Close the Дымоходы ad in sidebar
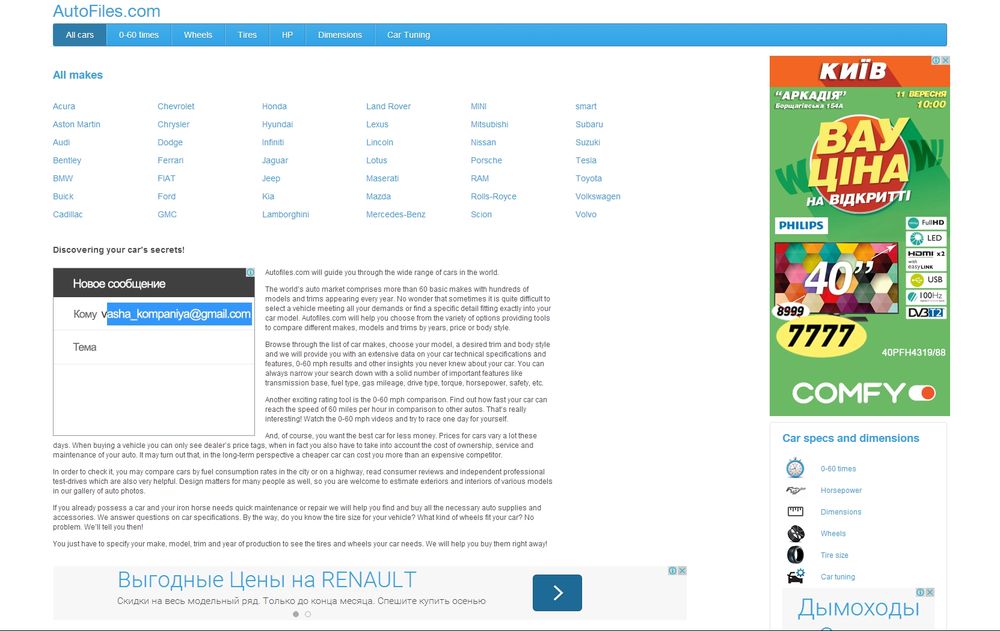 tap(930, 593)
